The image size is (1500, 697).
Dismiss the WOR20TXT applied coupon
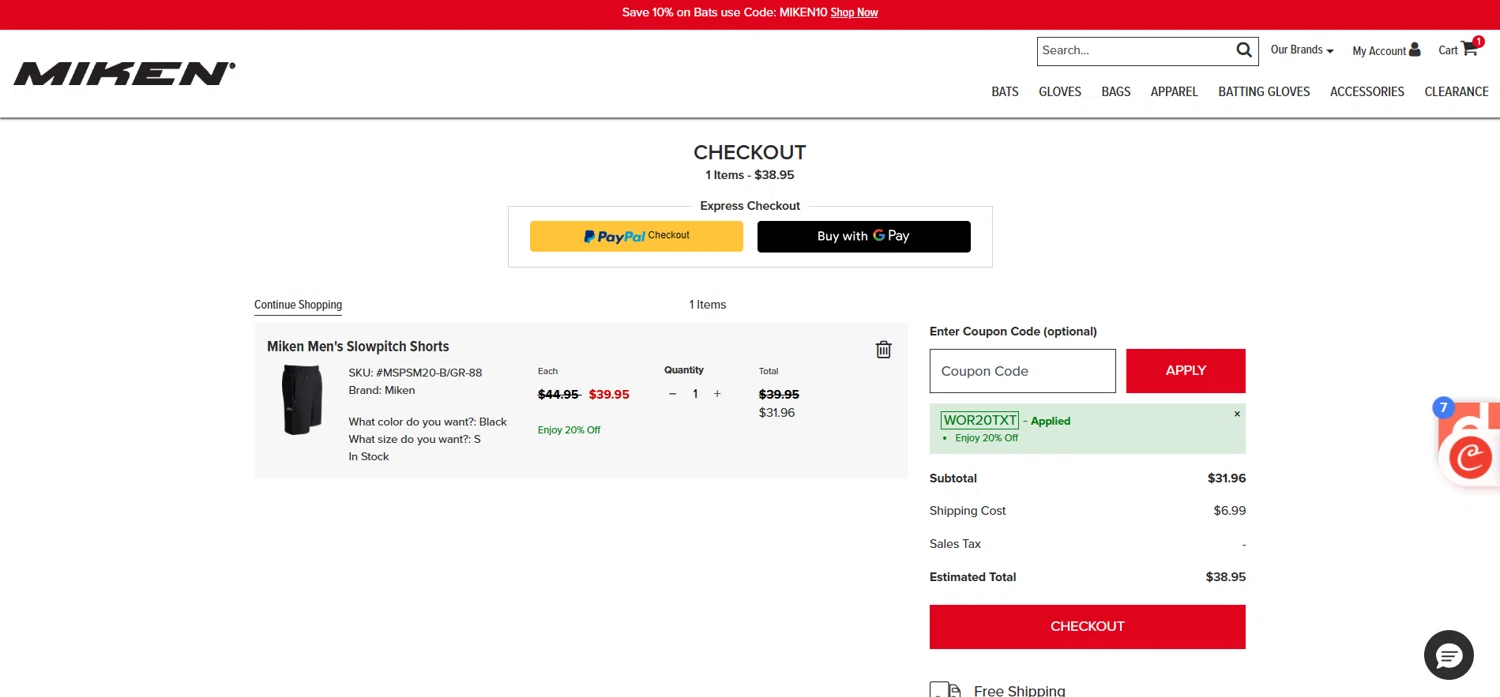coord(1237,414)
